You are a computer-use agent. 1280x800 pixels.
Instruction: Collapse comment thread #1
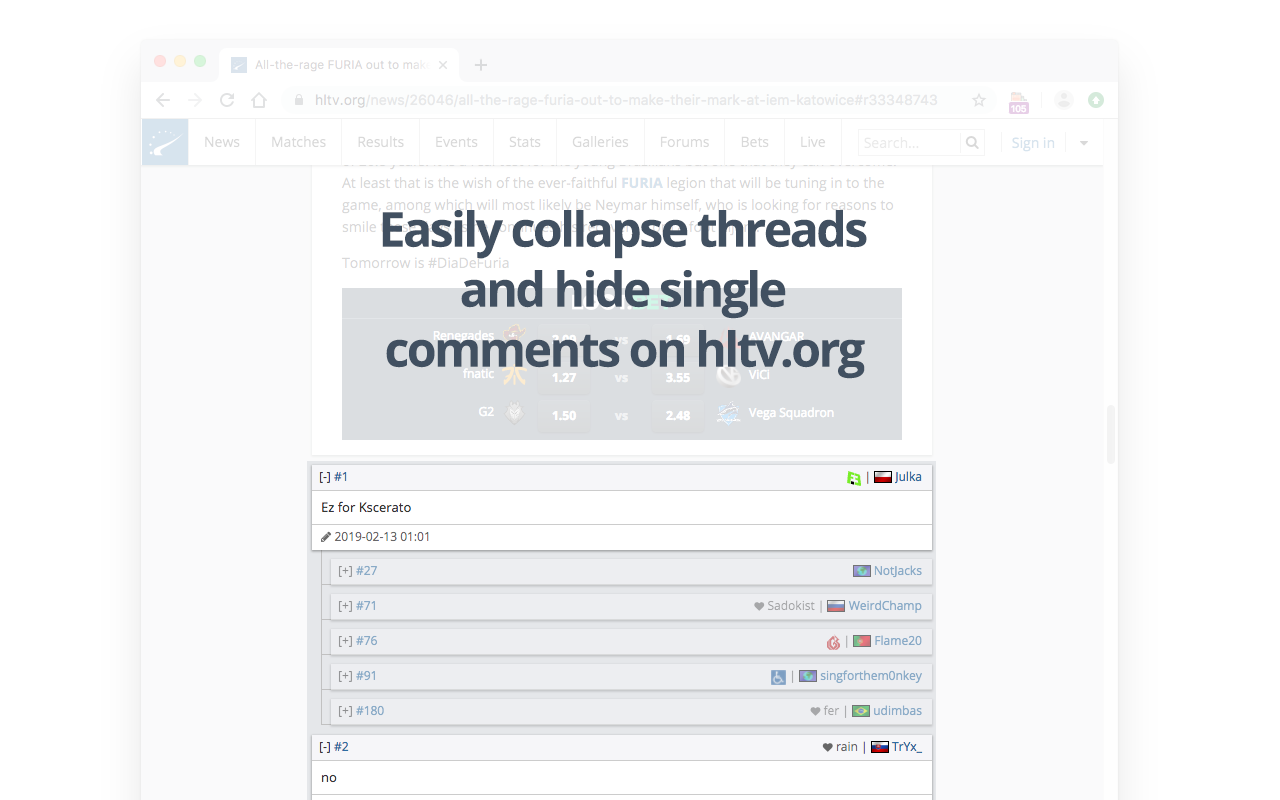(325, 477)
